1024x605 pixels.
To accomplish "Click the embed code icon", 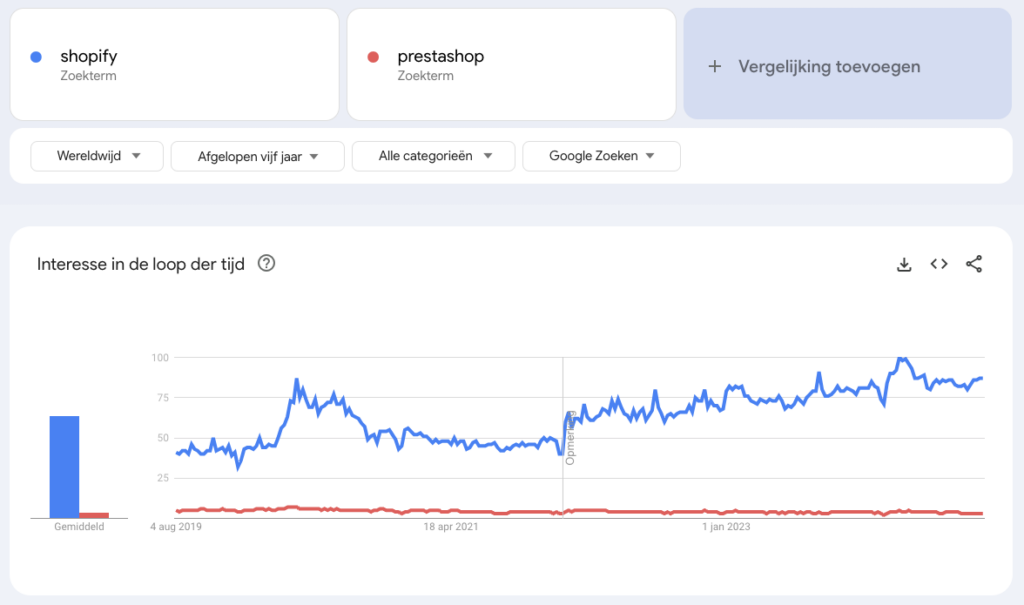I will 939,264.
